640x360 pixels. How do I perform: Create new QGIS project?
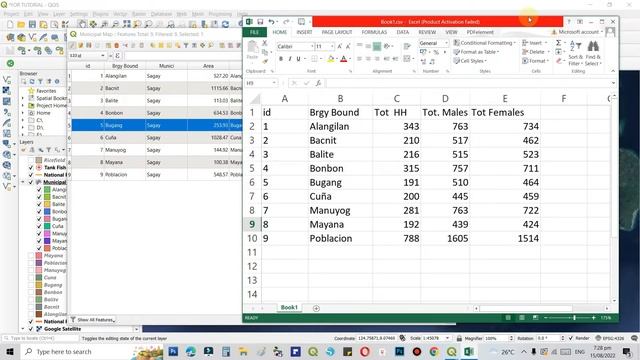click(x=10, y=24)
